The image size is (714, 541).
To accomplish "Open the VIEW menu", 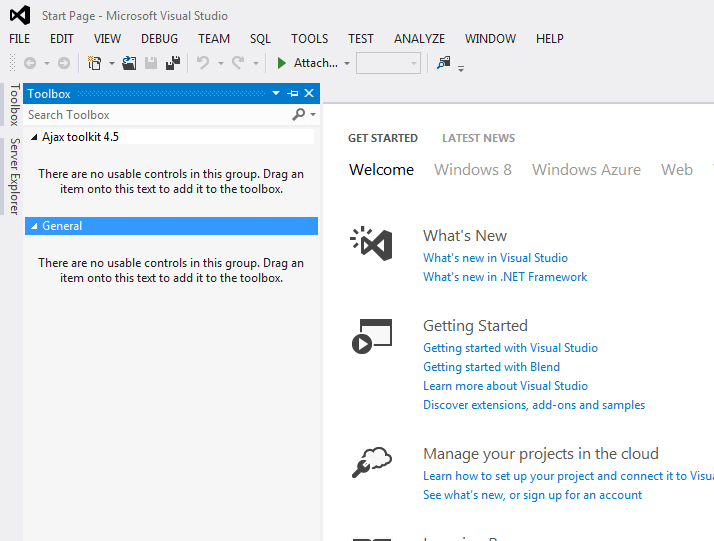I will (107, 39).
